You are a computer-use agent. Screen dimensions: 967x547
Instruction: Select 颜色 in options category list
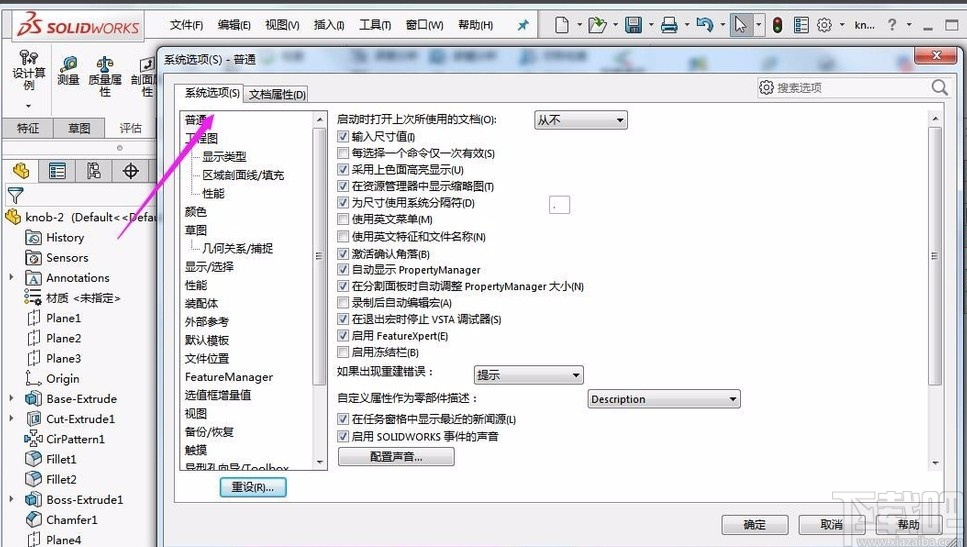pos(196,212)
